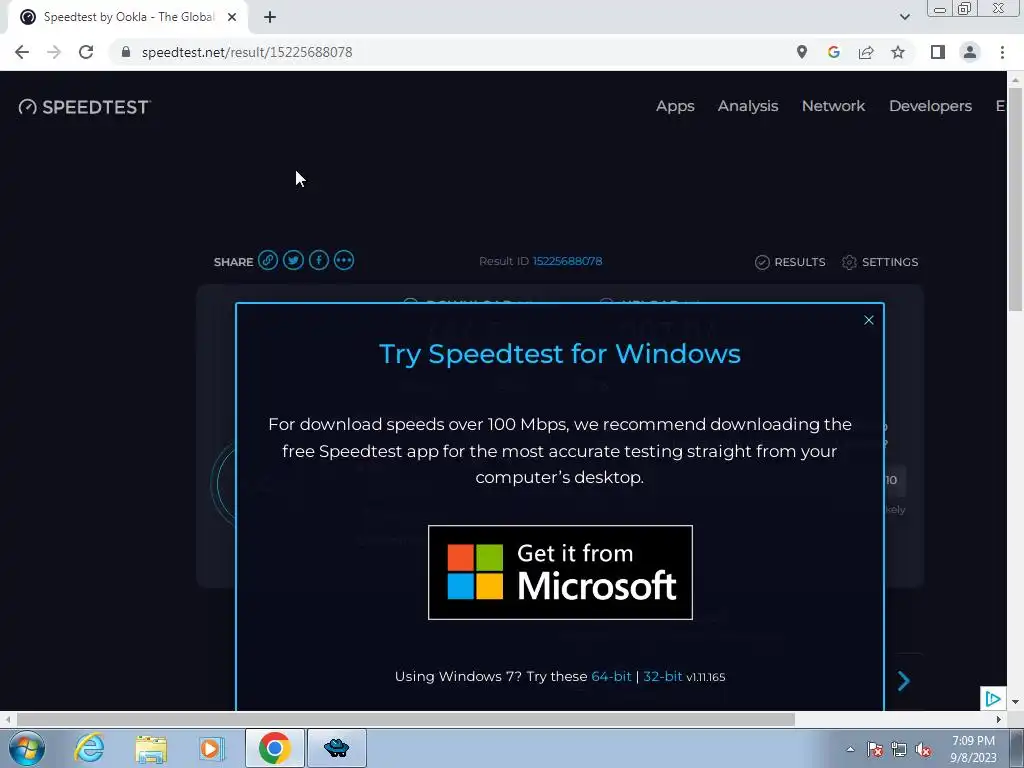Open Result ID 15225688078 link

tap(568, 261)
